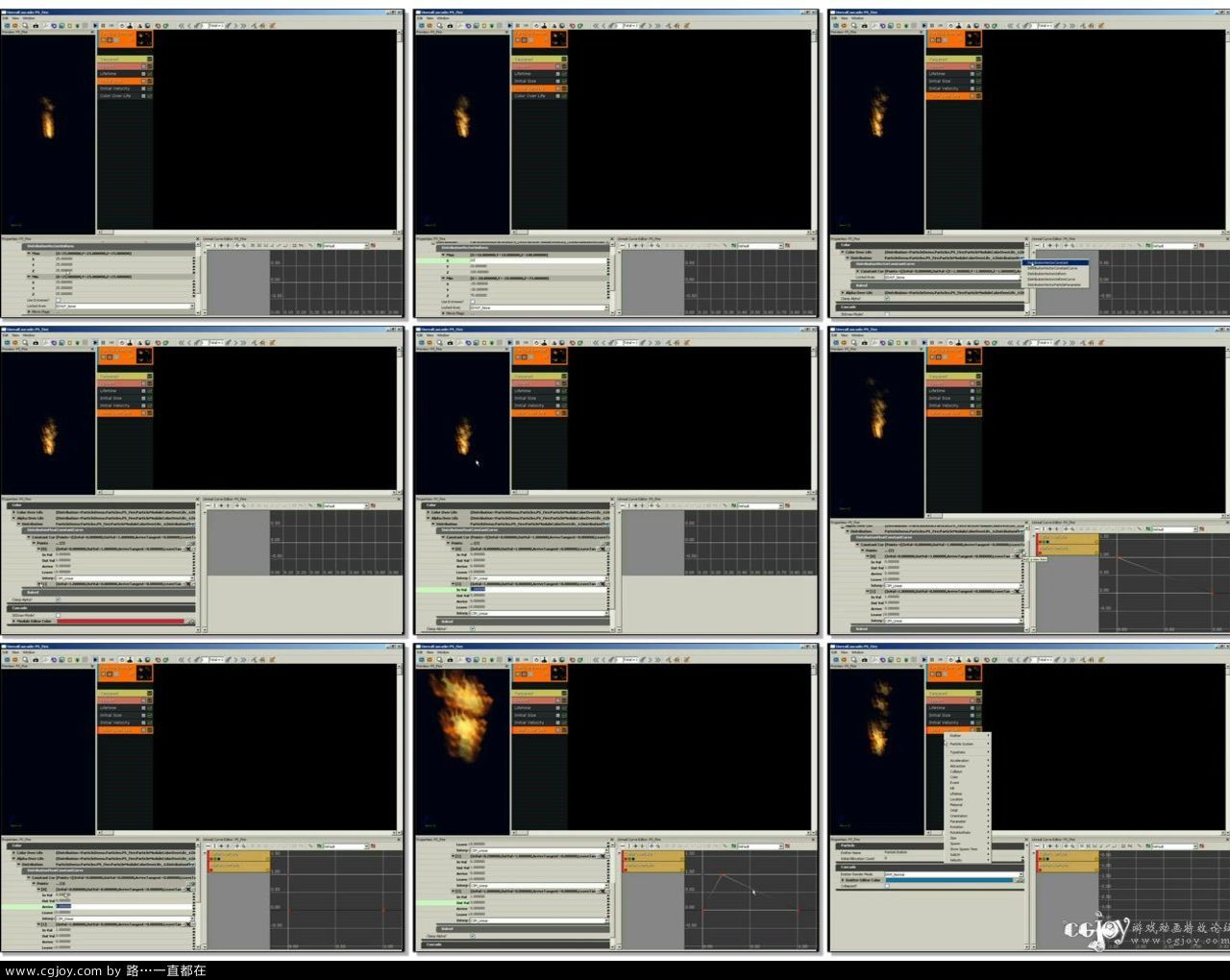Click the blue Emitter Editor Color swatch
This screenshot has height=980, width=1230.
949,880
